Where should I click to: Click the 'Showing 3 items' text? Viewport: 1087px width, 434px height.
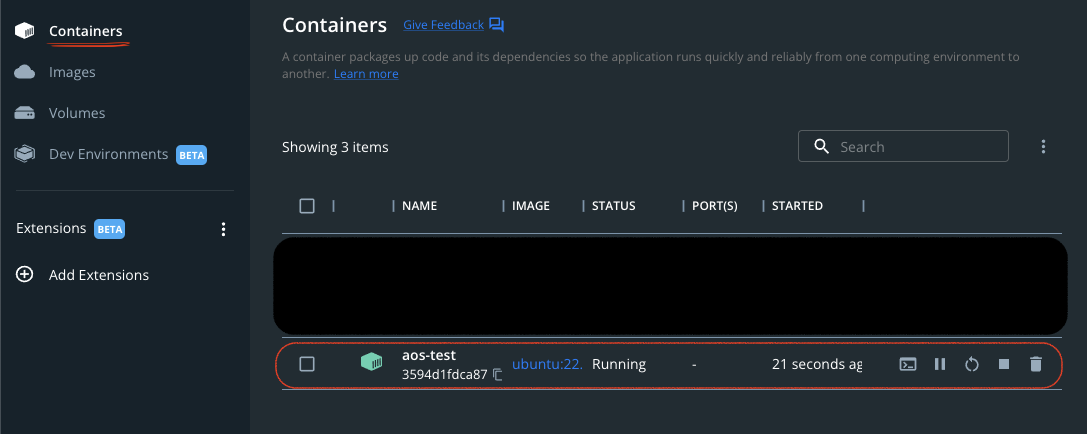335,147
